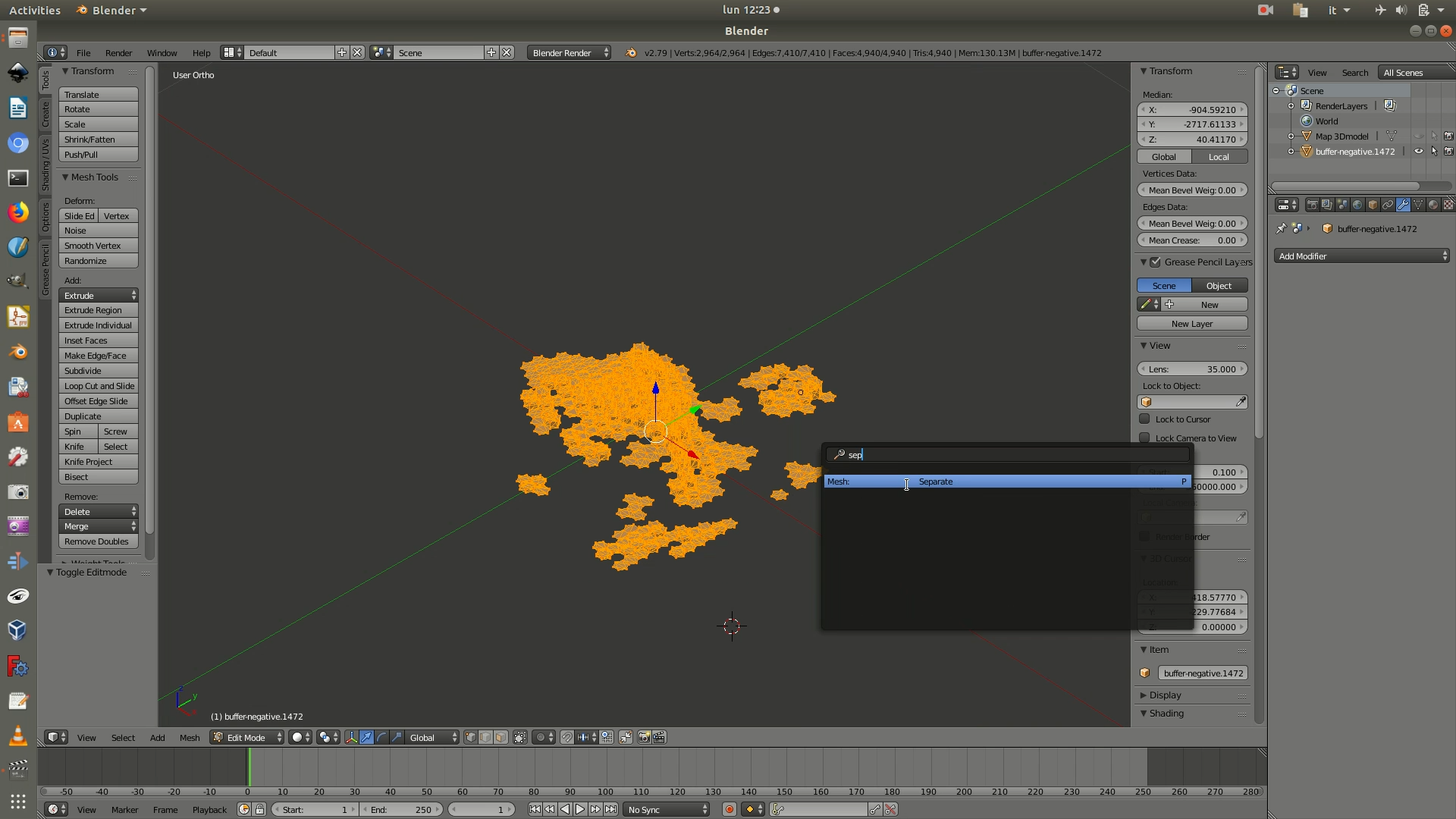Open Delete menu dropdown
1456x819 pixels.
click(99, 511)
